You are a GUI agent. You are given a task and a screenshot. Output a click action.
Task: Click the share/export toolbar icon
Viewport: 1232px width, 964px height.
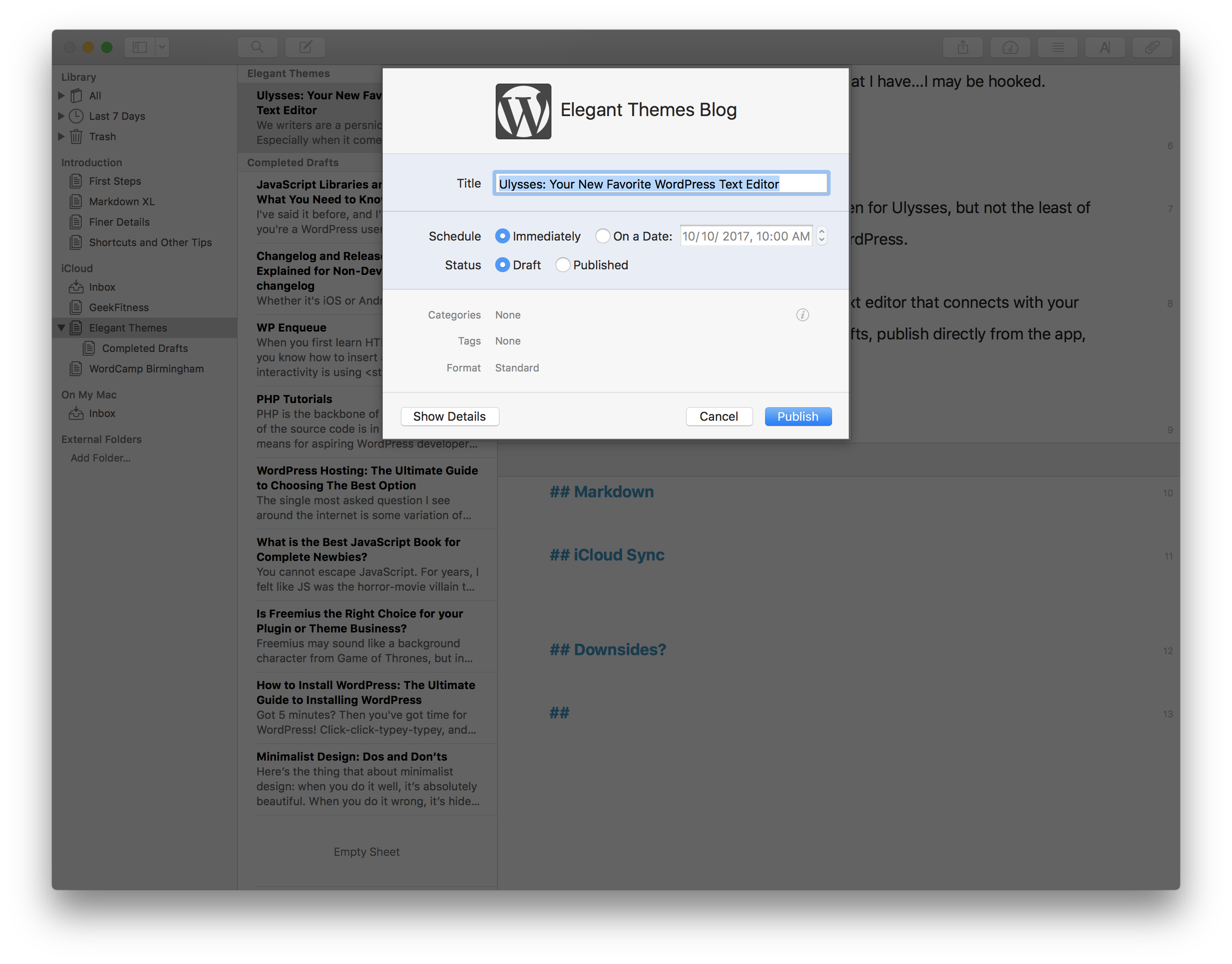[x=963, y=47]
